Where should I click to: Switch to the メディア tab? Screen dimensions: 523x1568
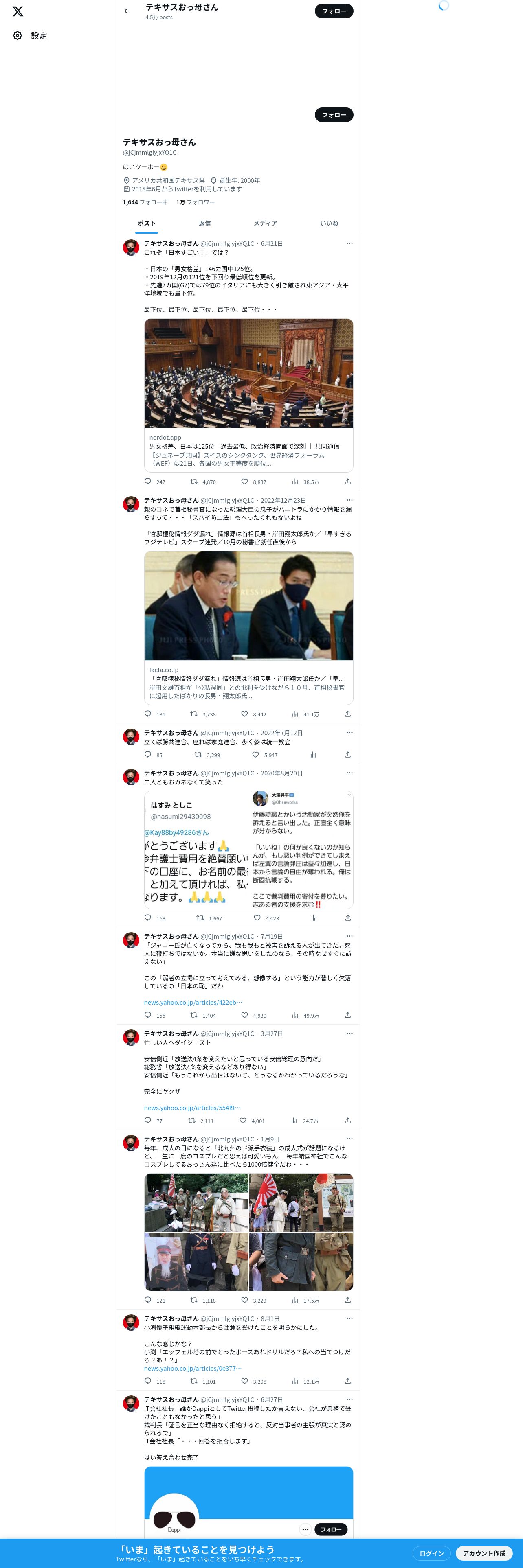point(266,223)
